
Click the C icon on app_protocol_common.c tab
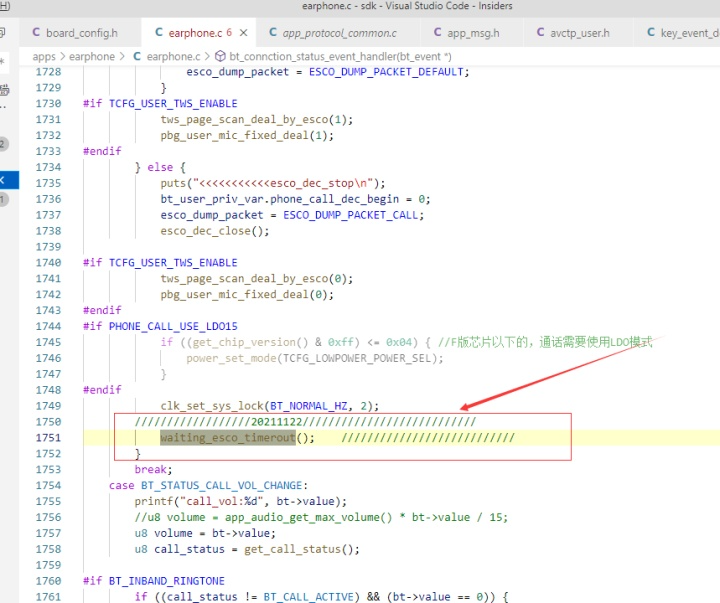click(273, 33)
